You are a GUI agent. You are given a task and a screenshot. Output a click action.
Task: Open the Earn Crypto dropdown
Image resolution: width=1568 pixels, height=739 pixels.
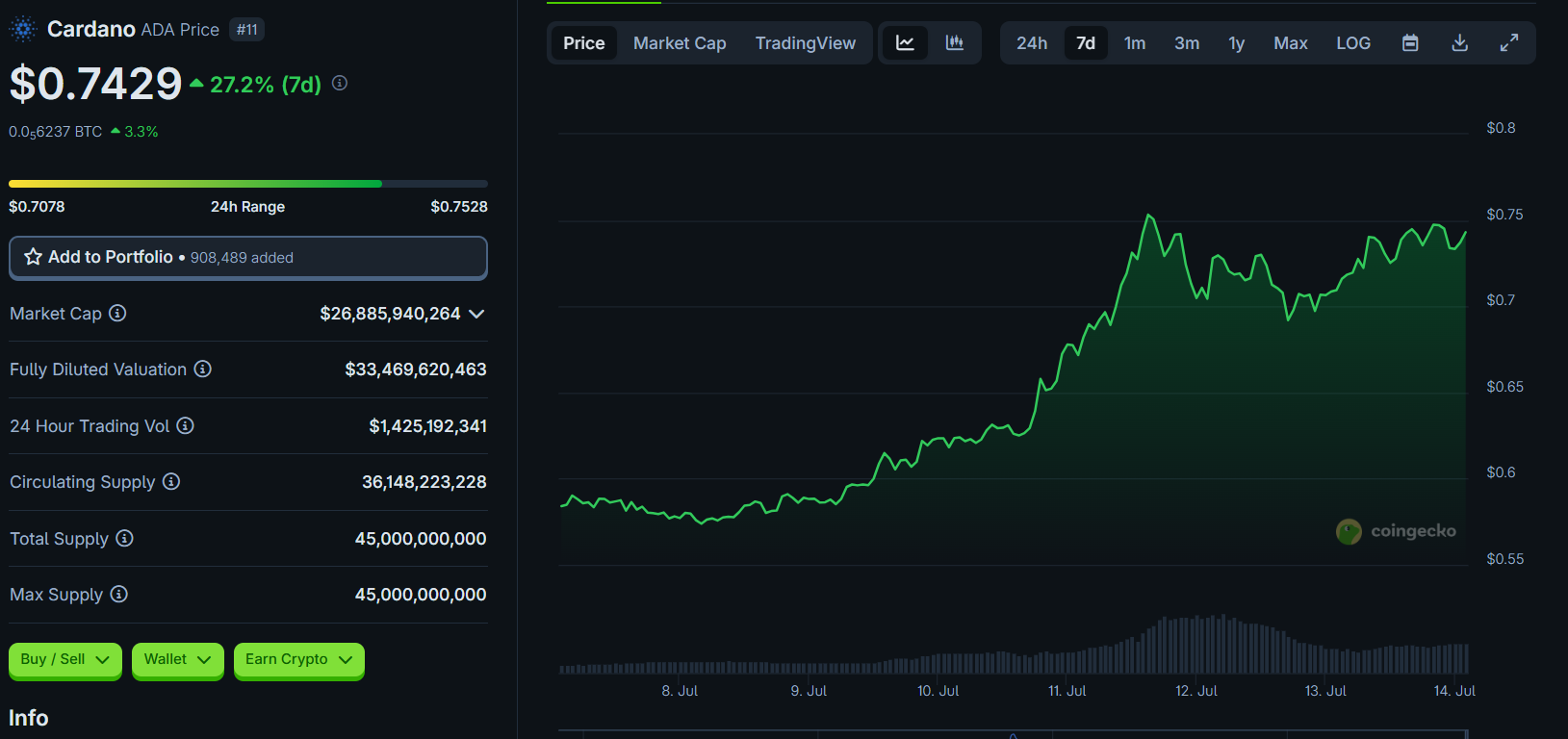pyautogui.click(x=298, y=660)
